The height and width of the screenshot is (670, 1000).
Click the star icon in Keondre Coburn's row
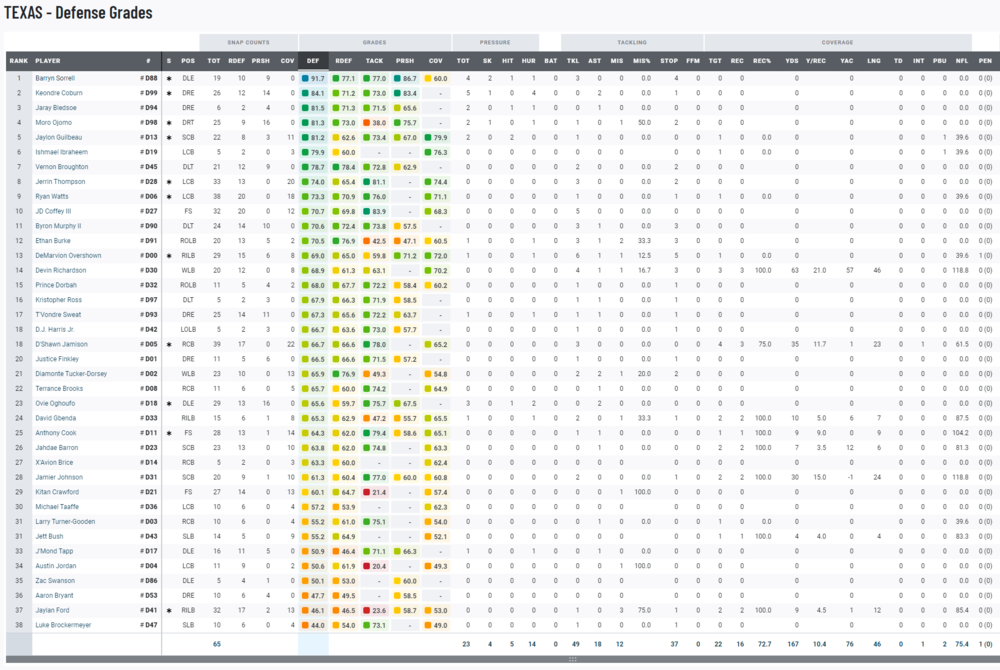[x=169, y=93]
